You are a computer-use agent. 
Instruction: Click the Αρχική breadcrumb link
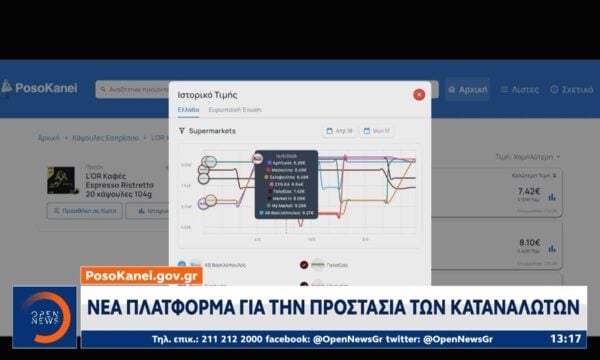49,138
